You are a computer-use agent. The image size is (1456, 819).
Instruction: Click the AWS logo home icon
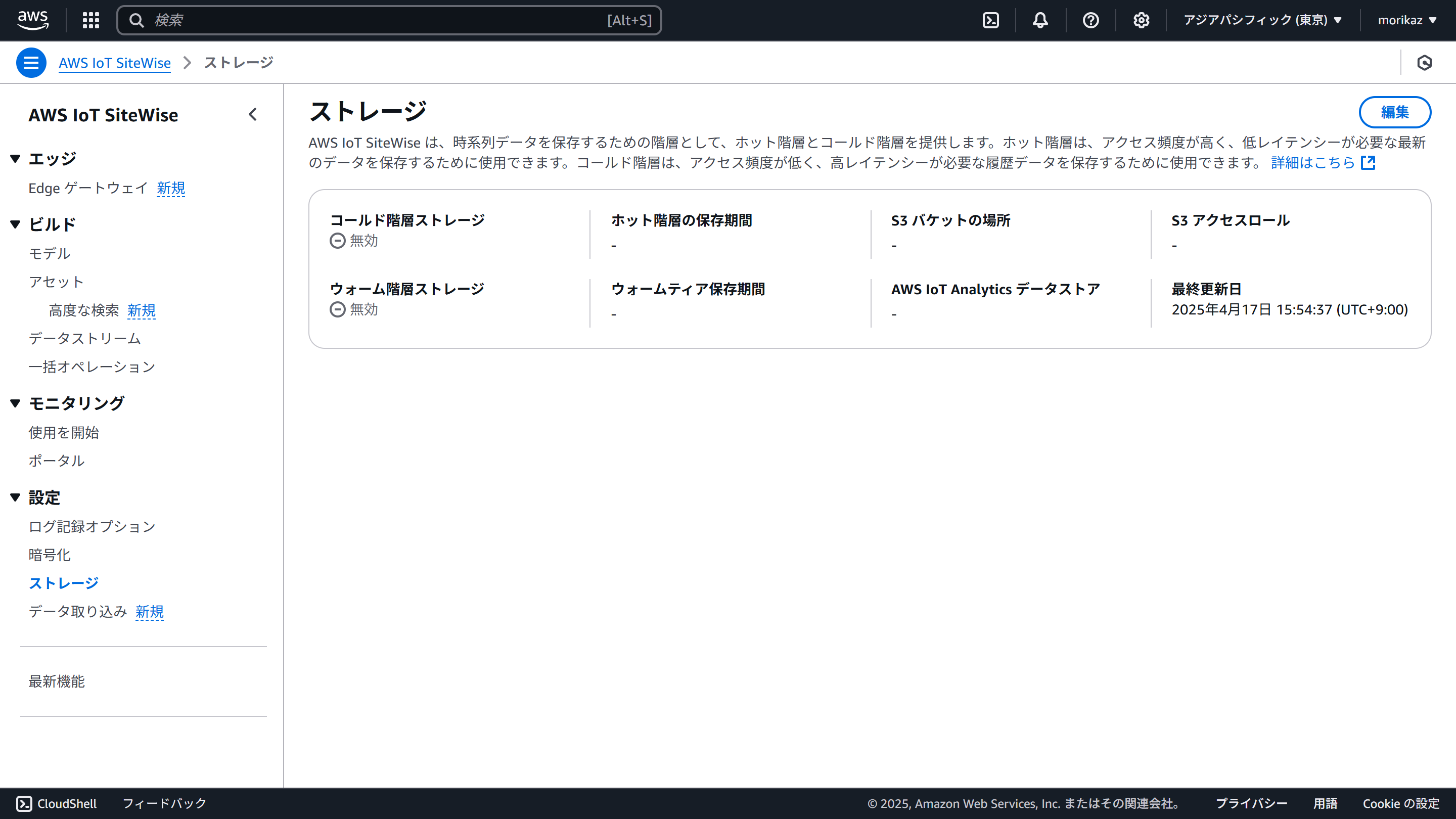[x=33, y=20]
